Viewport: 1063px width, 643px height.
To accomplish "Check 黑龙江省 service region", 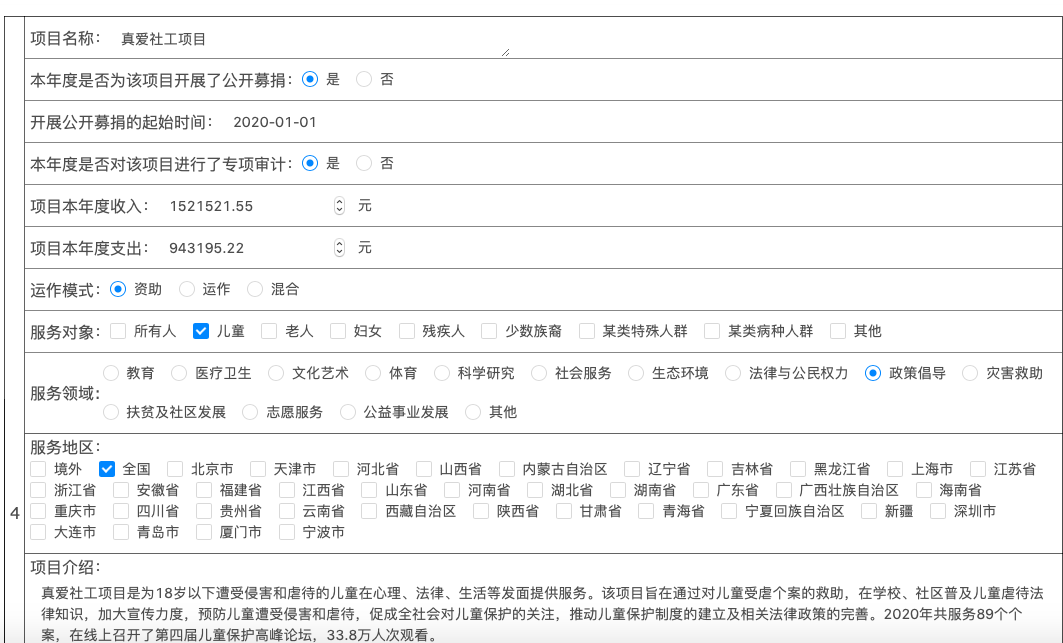I will click(x=798, y=469).
